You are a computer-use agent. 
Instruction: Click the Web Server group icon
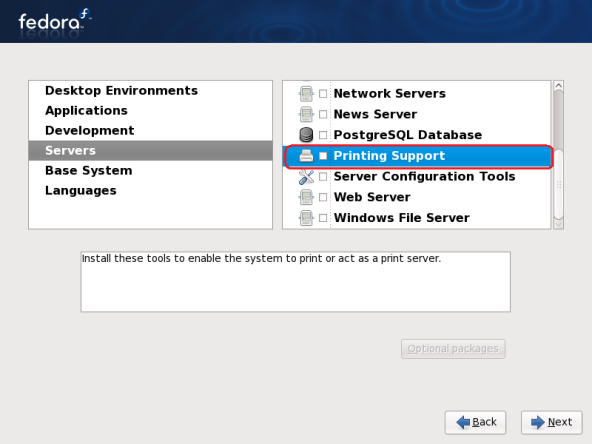point(306,197)
